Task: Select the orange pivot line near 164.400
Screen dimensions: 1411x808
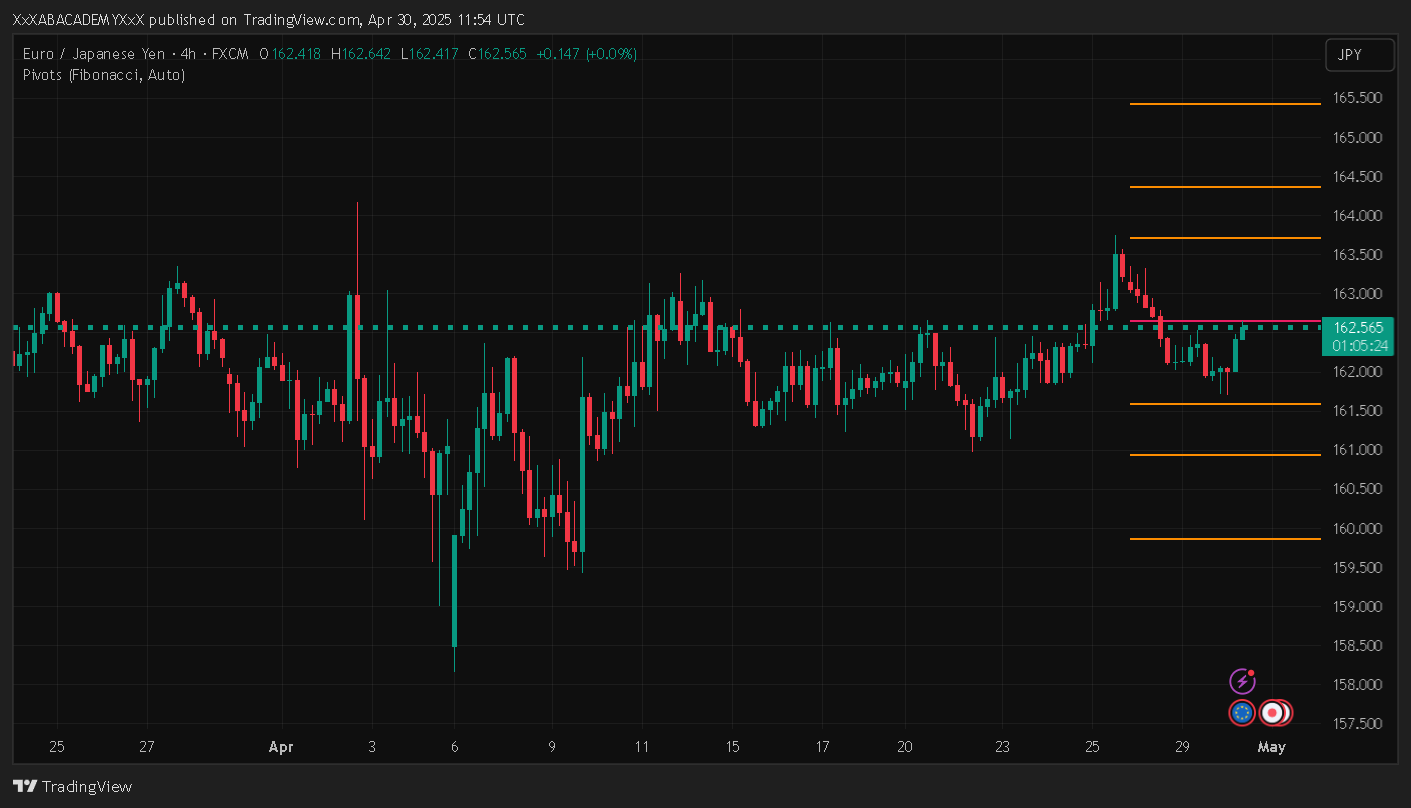Action: tap(1225, 187)
